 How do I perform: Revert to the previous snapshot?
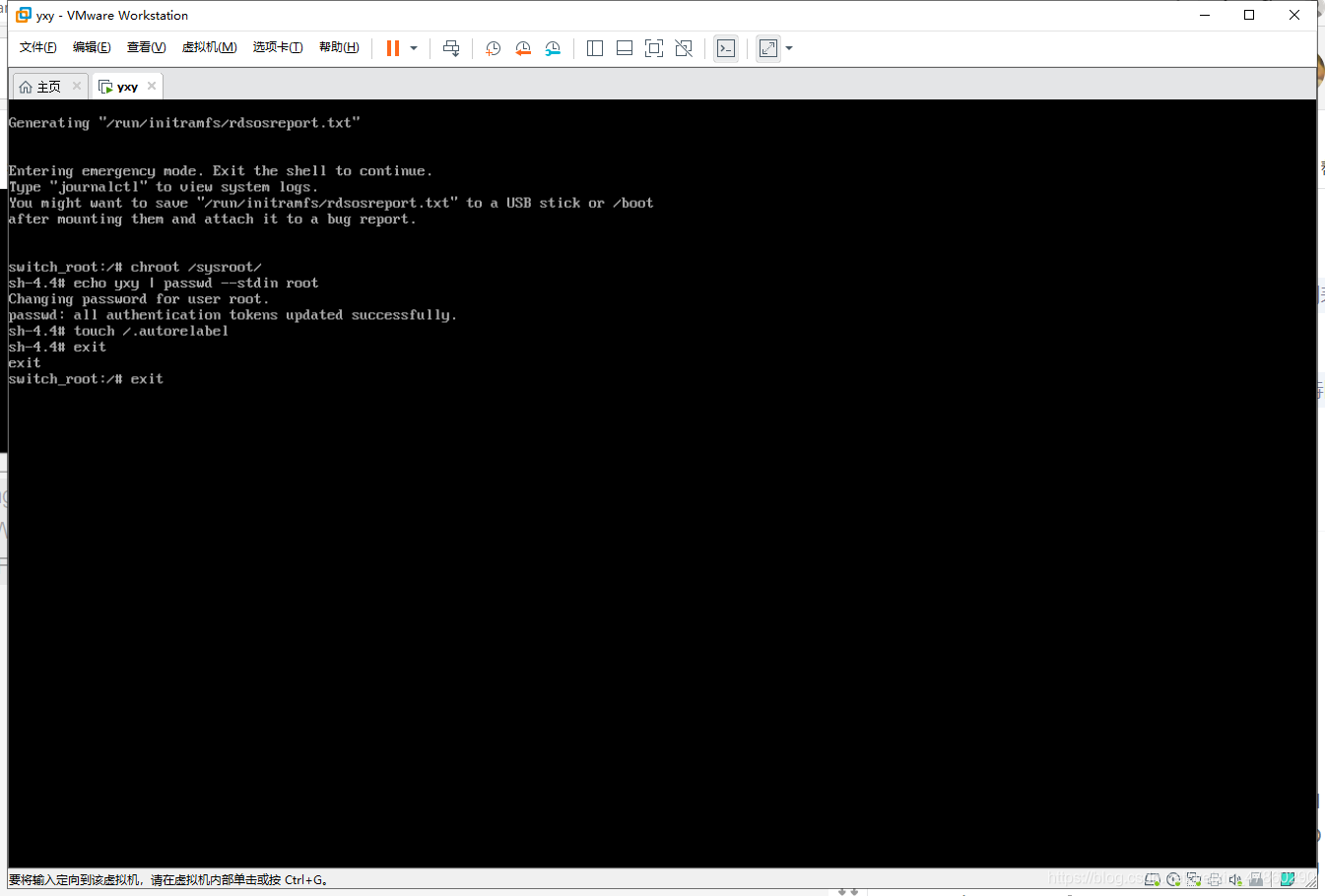click(523, 48)
